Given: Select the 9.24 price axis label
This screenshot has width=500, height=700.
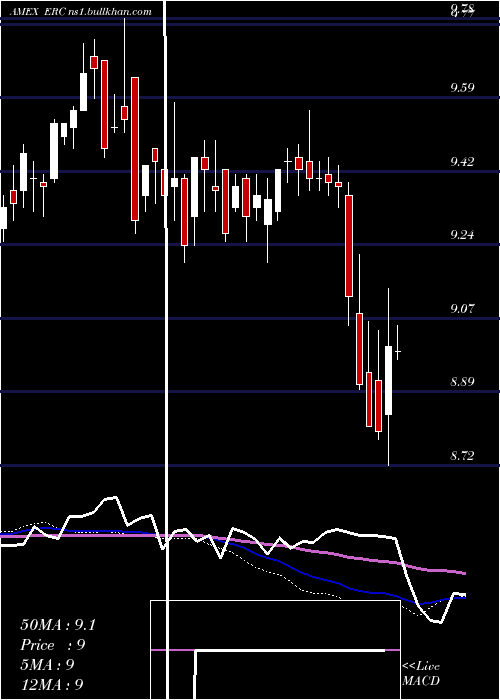Looking at the screenshot, I should [462, 234].
